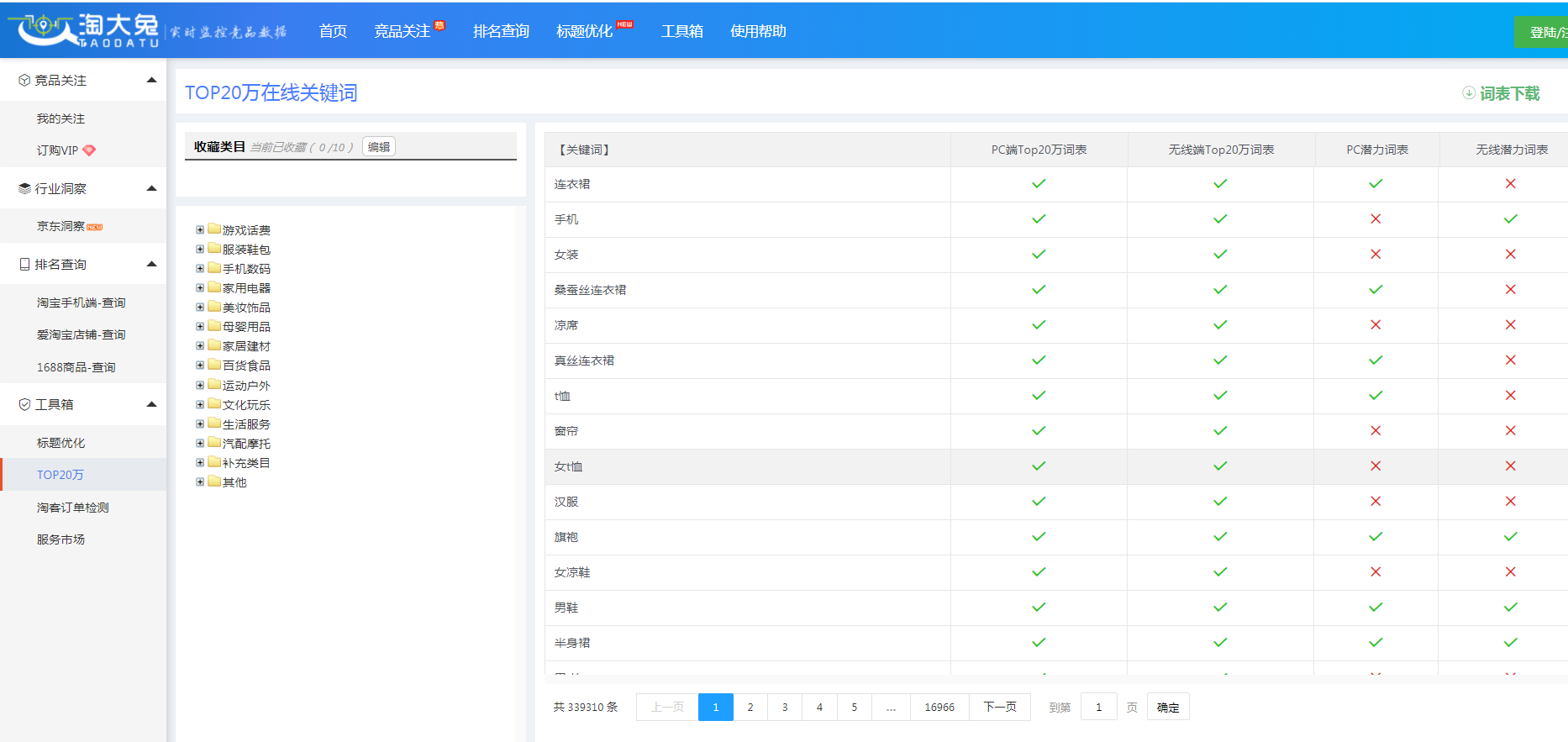Viewport: 1568px width, 742px height.
Task: Click the 编辑 button for 收藏类目
Action: 379,147
